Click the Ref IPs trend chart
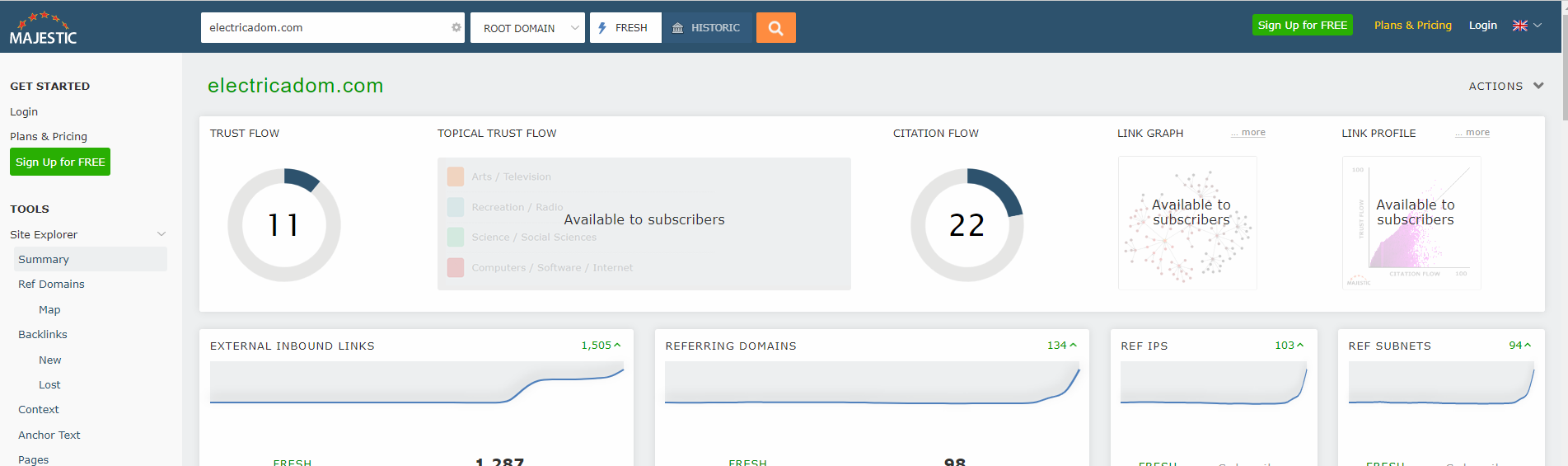1568x466 pixels. 1214,383
